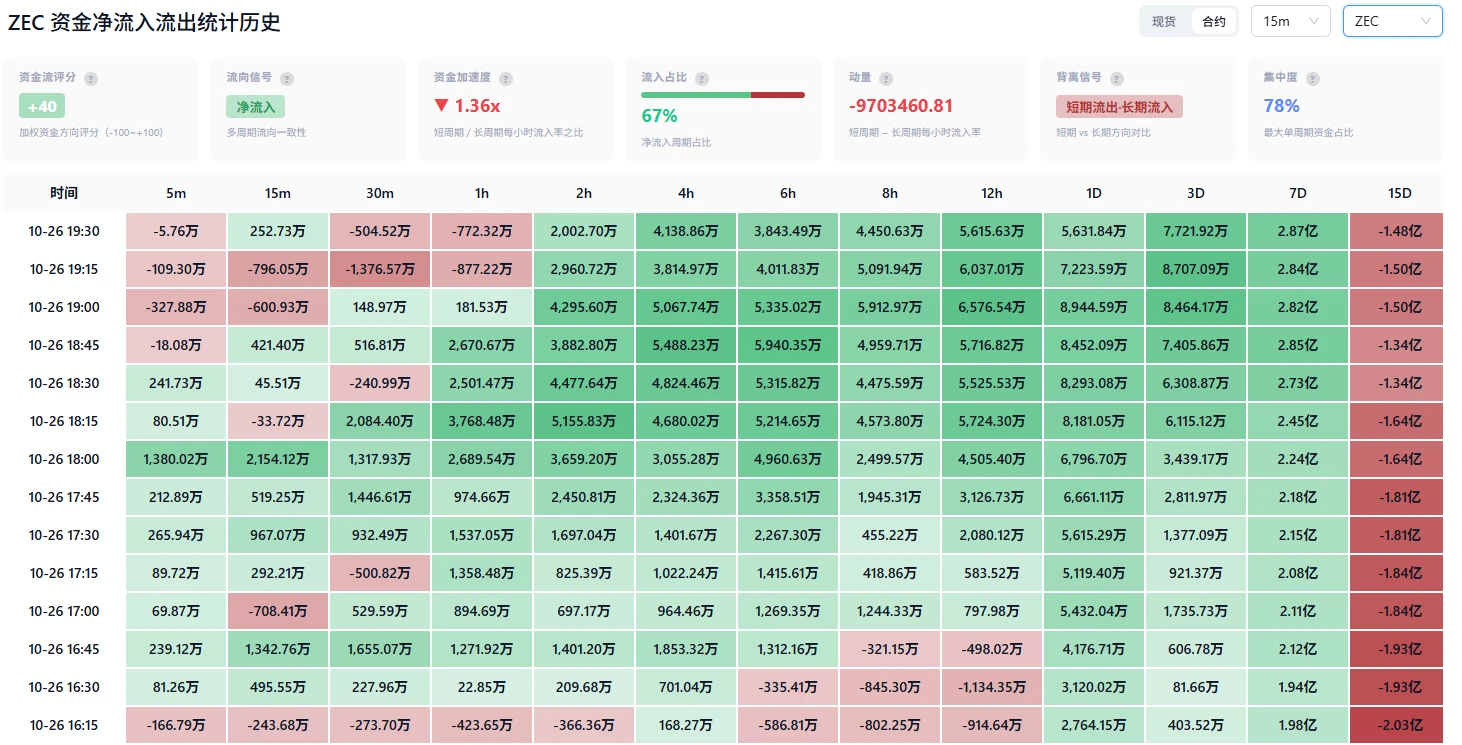Click the 5,488.23万 cell
1462x745 pixels.
686,345
